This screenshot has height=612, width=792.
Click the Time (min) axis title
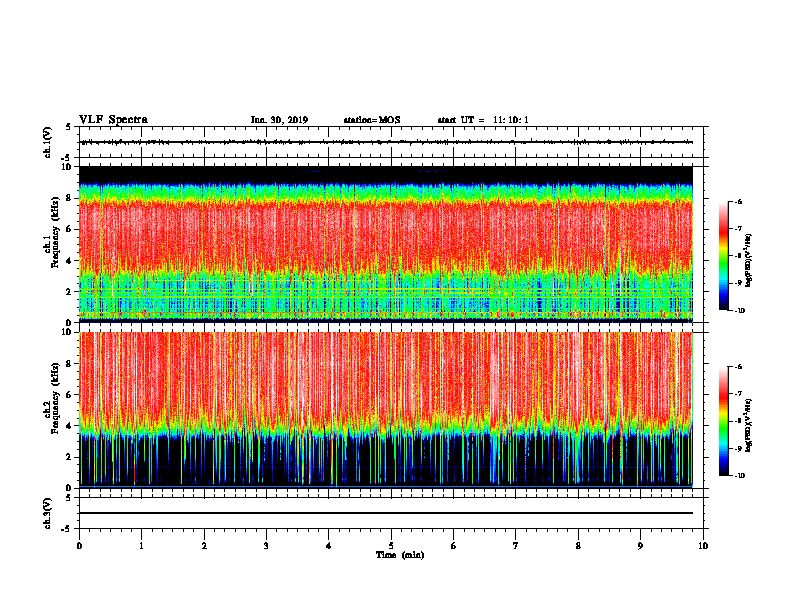click(x=400, y=555)
